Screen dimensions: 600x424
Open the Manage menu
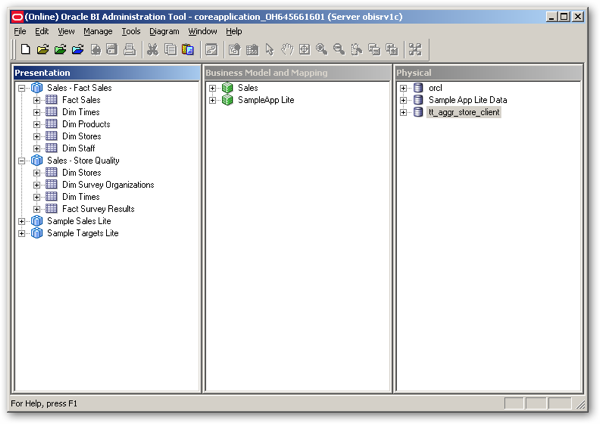click(98, 31)
